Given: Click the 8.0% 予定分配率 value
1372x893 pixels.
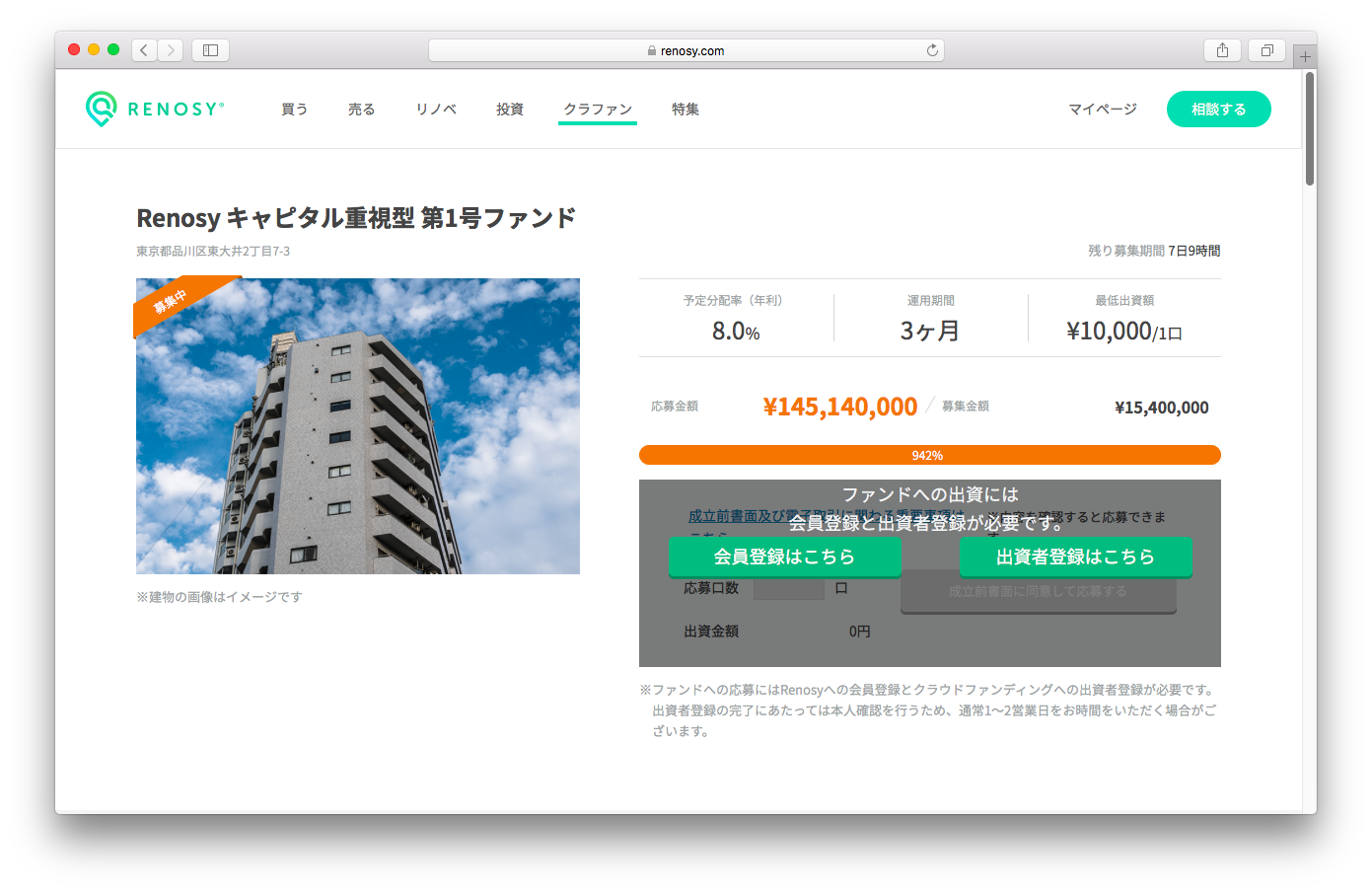Looking at the screenshot, I should pos(736,332).
